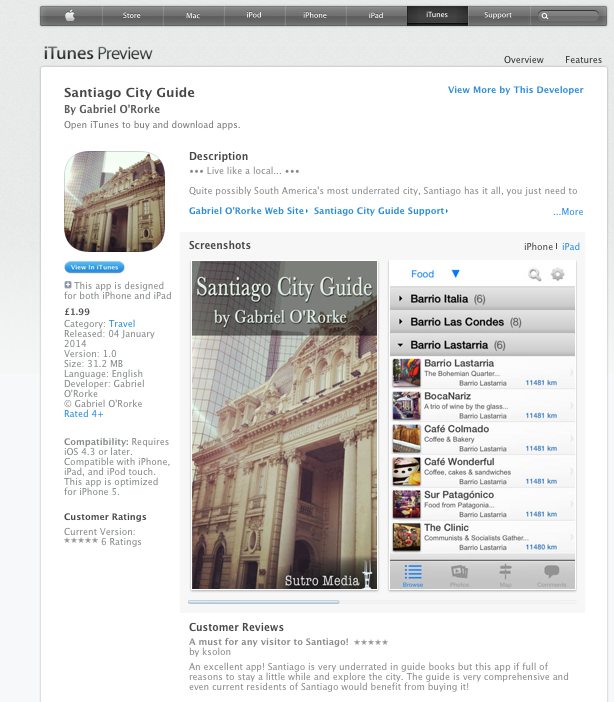
Task: Open the Mac tab in navigation bar
Action: [x=193, y=16]
